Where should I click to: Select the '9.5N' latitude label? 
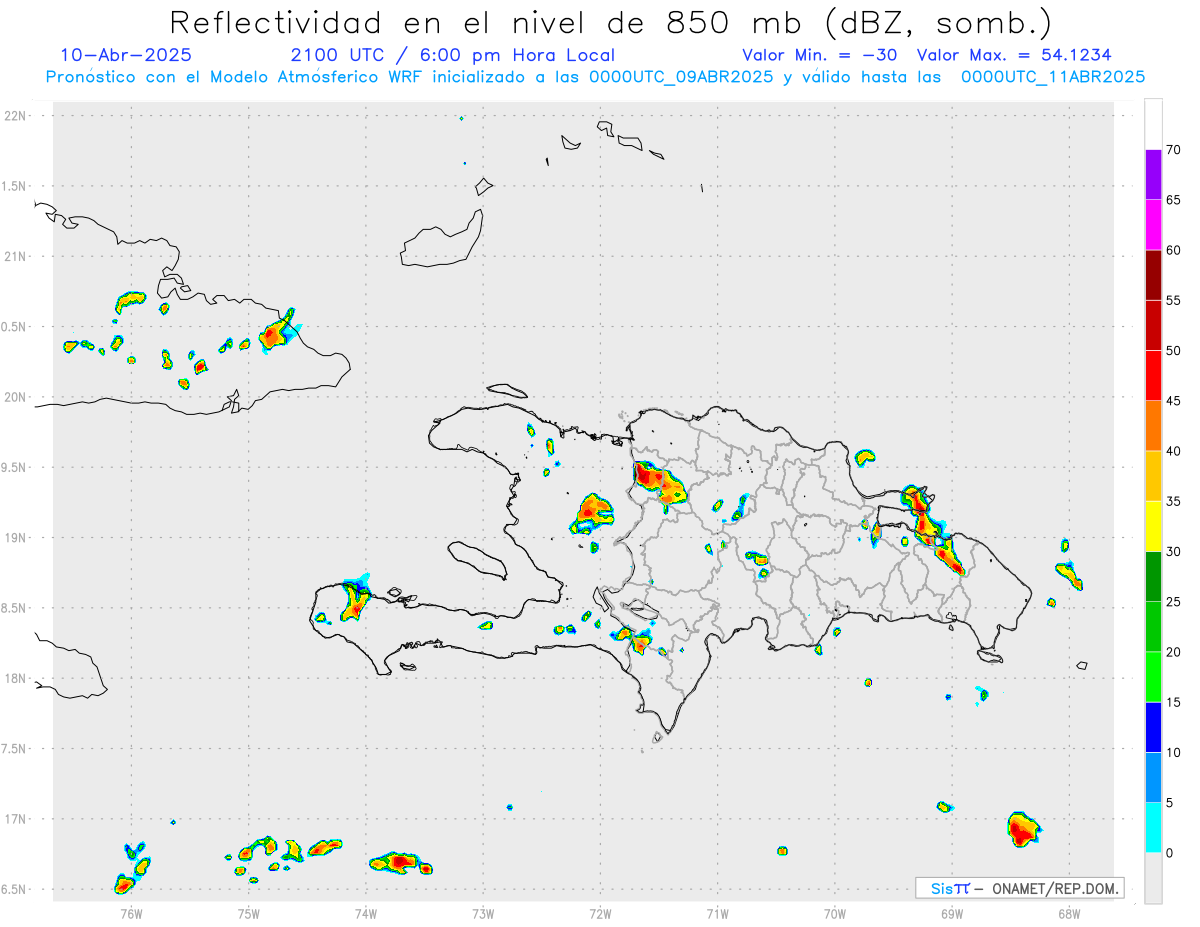coord(13,467)
